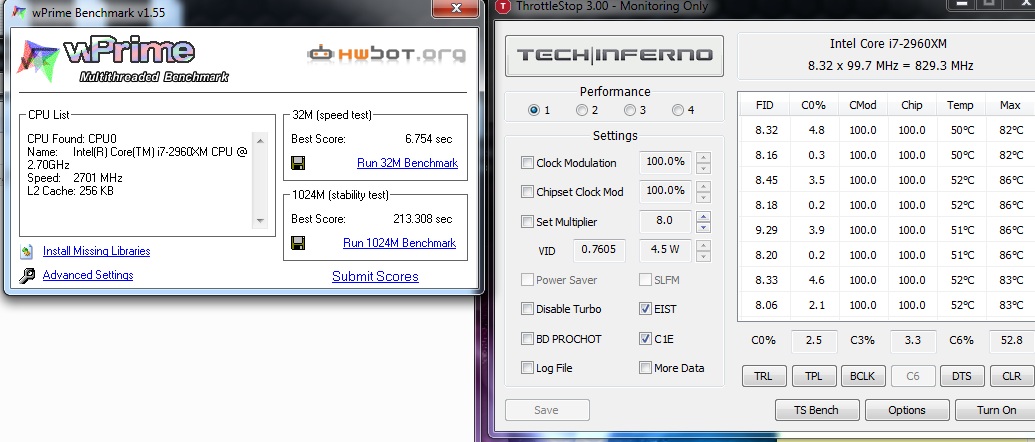Toggle Disable Turbo checkbox

point(527,308)
